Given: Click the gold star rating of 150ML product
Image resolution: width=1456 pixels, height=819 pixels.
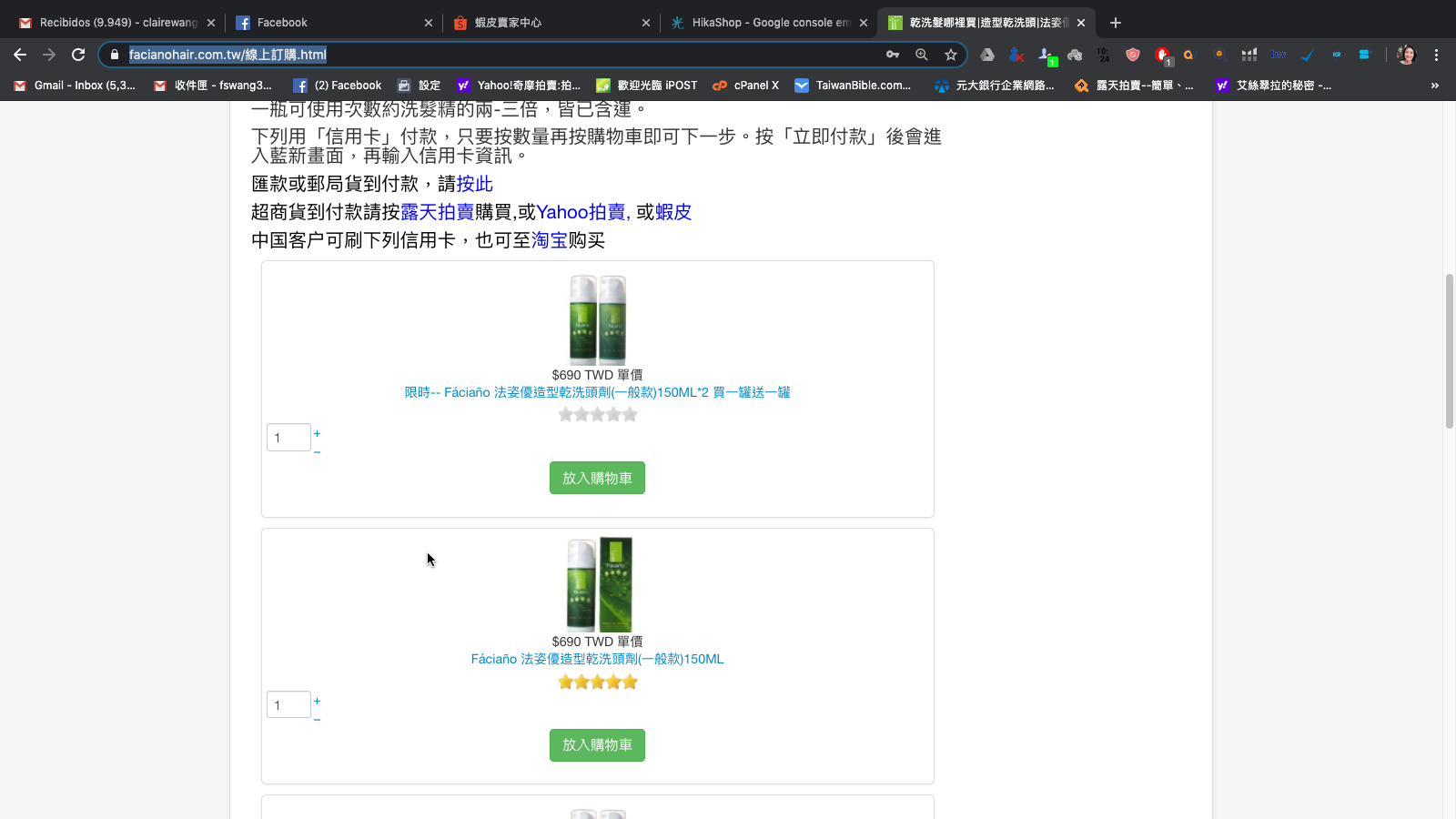Looking at the screenshot, I should point(598,682).
